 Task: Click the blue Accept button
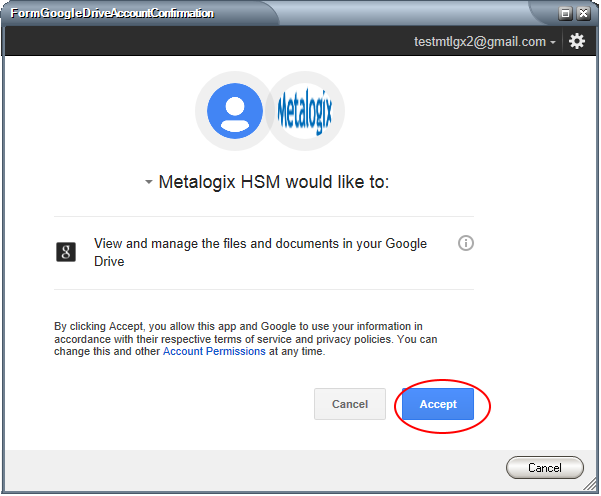click(x=438, y=405)
